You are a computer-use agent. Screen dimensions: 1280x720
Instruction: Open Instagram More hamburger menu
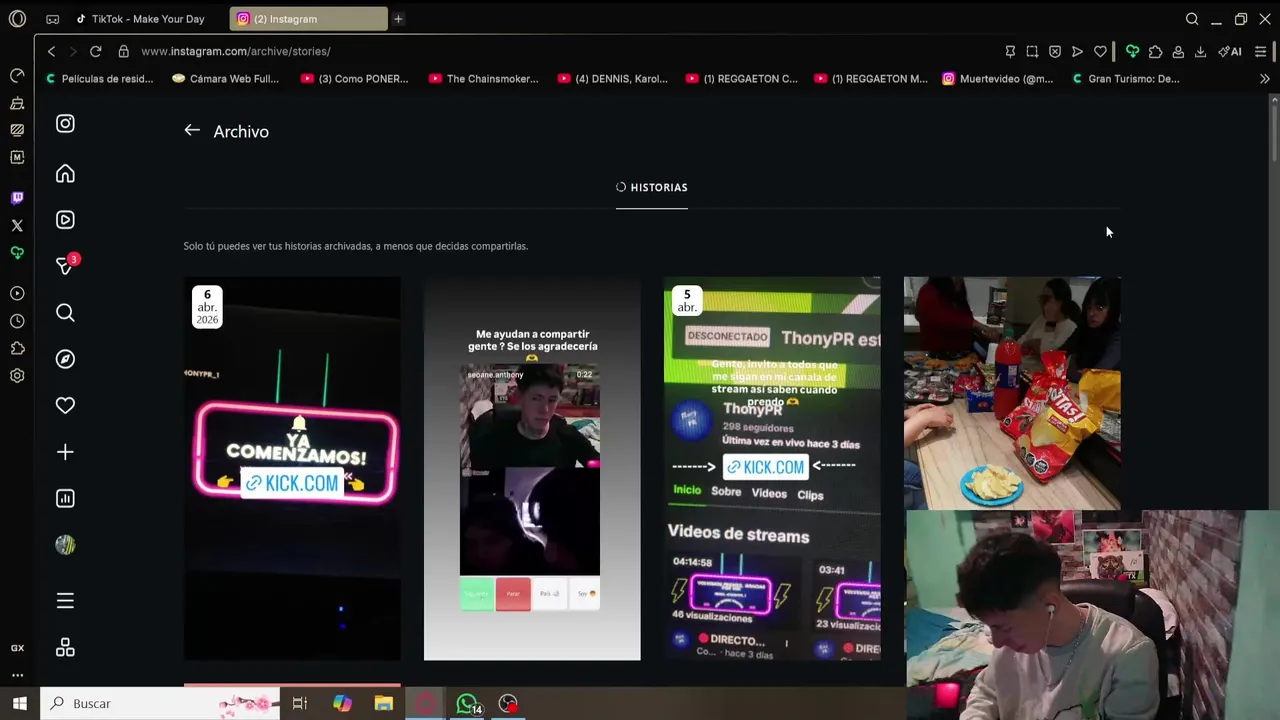click(65, 600)
